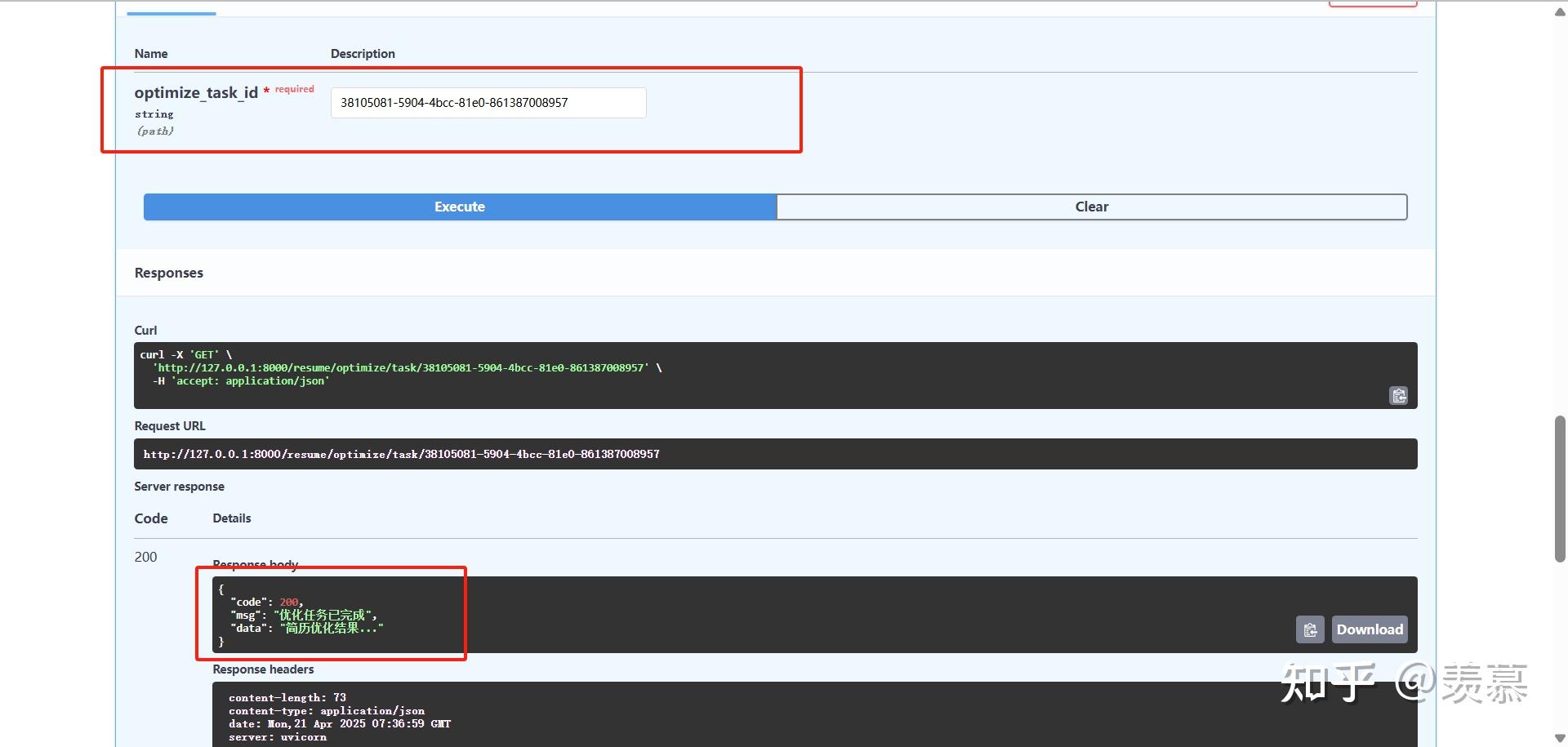1568x747 pixels.
Task: Select the optimize_task_id input field
Action: [488, 102]
